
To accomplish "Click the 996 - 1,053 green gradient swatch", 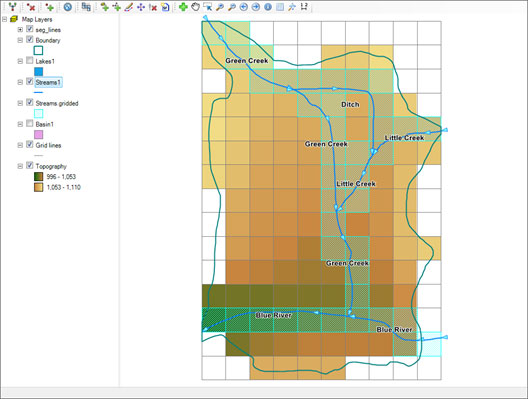I will (38, 177).
